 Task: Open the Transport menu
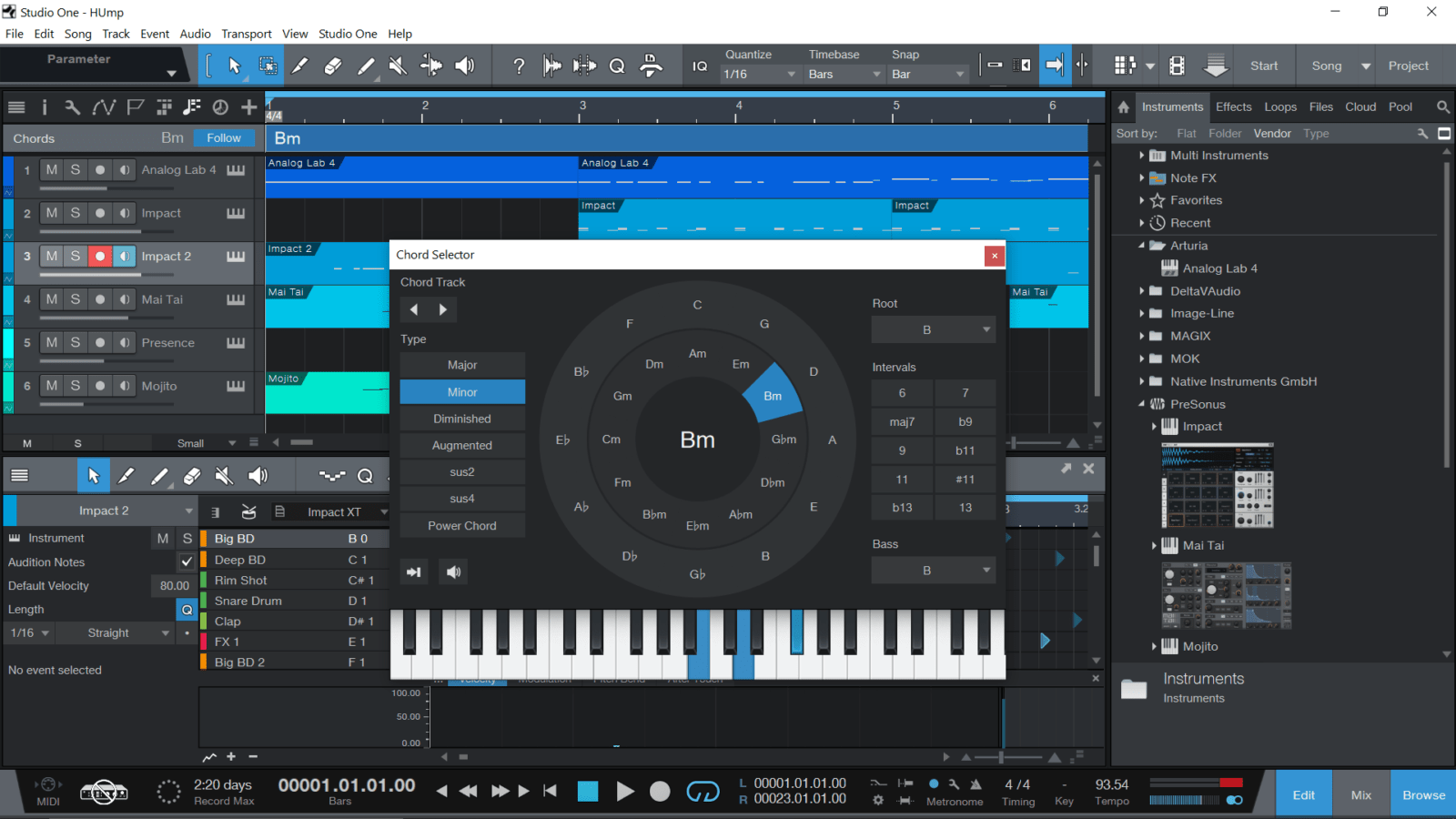click(247, 34)
